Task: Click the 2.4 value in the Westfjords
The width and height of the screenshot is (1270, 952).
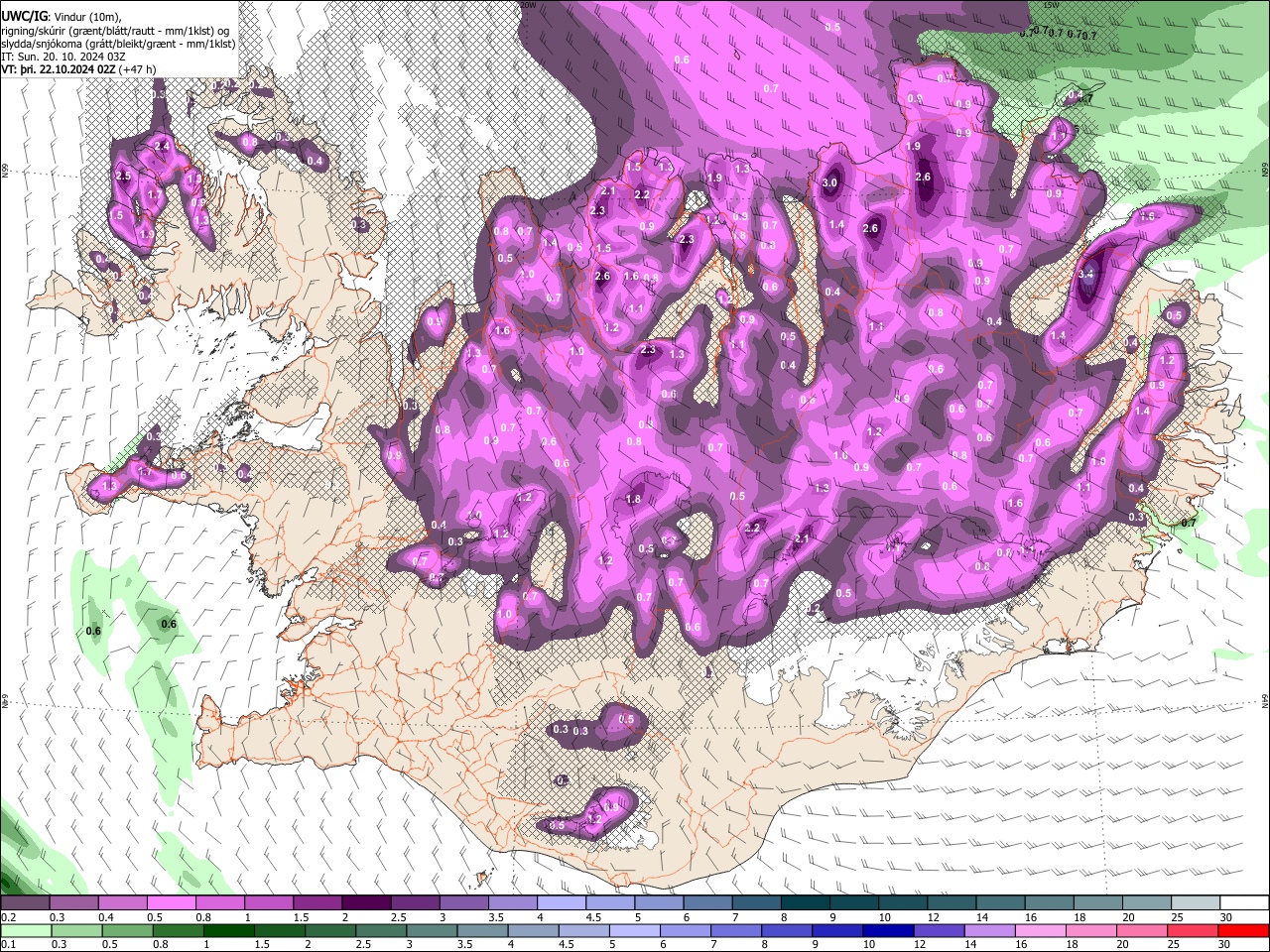Action: (x=163, y=147)
